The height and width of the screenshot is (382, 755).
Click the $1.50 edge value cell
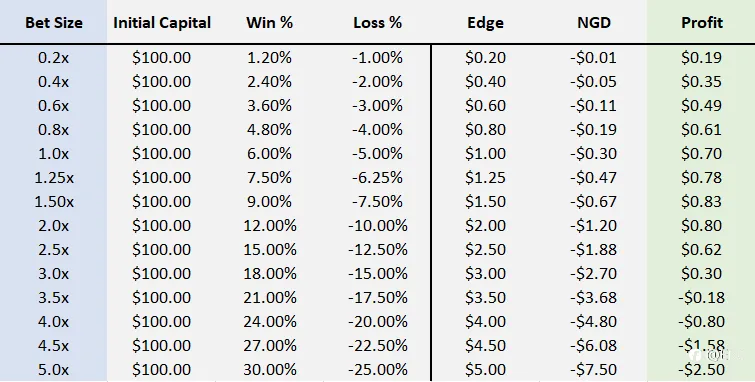coord(485,201)
